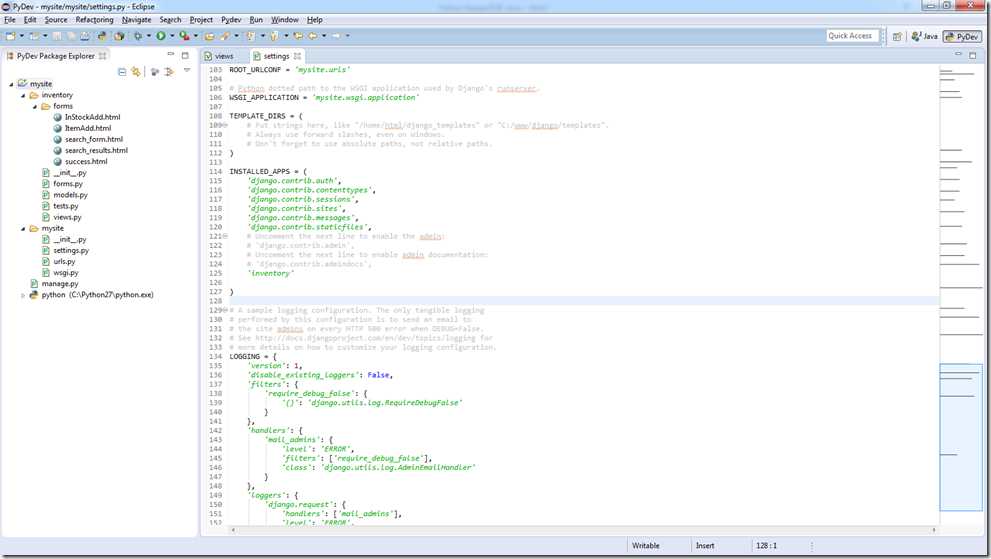Select search_results.html in the tree
991x559 pixels.
96,150
